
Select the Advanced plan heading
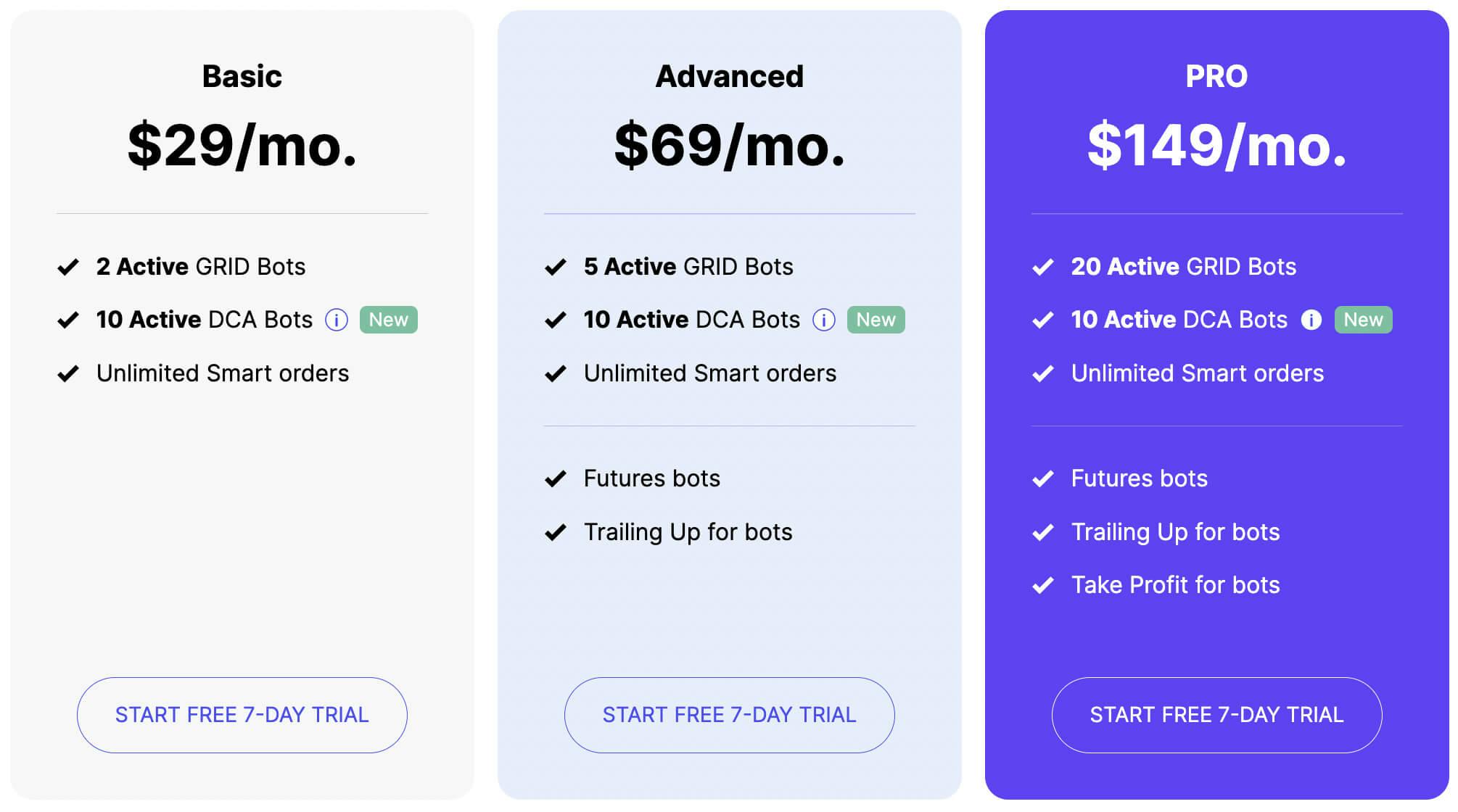pyautogui.click(x=730, y=76)
